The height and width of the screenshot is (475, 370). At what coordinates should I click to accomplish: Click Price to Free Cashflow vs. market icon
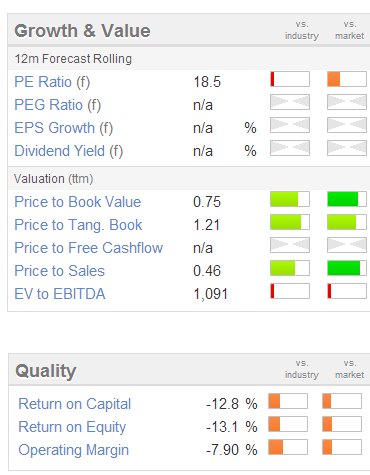[347, 245]
